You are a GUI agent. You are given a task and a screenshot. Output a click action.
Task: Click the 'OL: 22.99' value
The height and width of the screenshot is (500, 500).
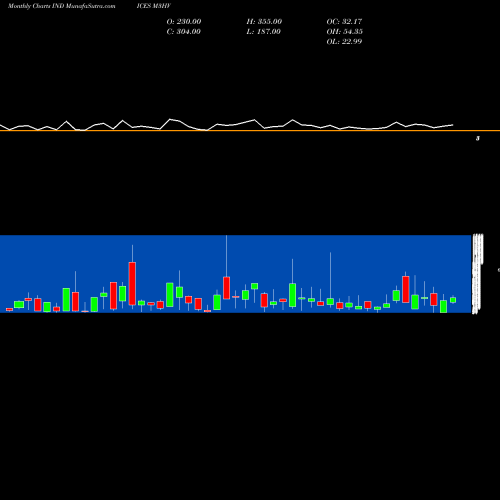(x=344, y=42)
